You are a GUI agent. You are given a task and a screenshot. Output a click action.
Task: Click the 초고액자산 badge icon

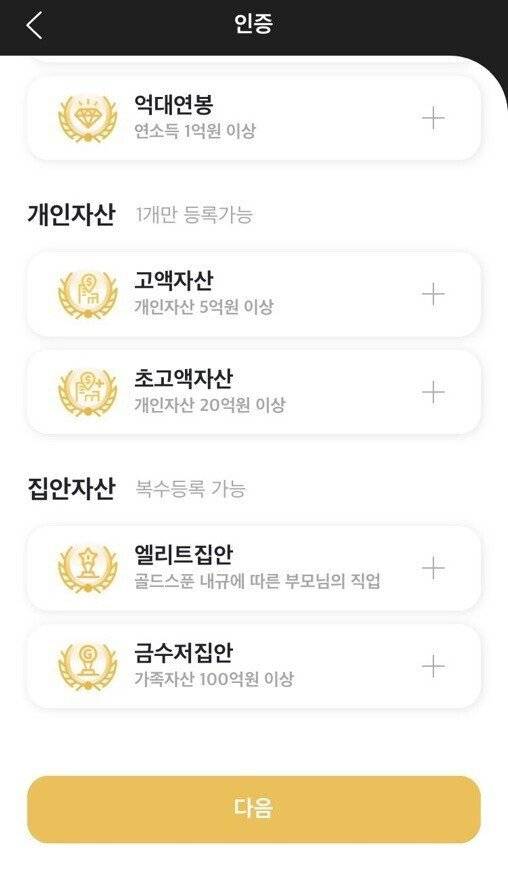coord(88,392)
